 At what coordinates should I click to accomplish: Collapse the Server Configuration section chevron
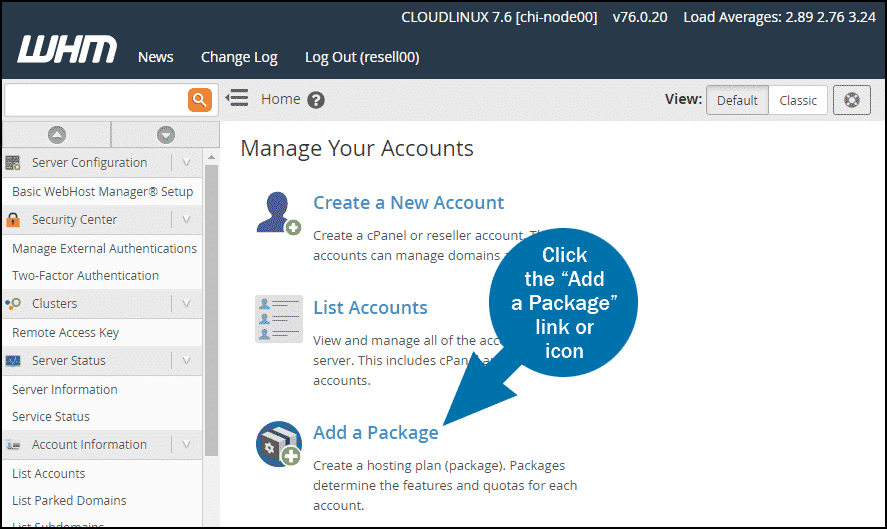pyautogui.click(x=186, y=163)
